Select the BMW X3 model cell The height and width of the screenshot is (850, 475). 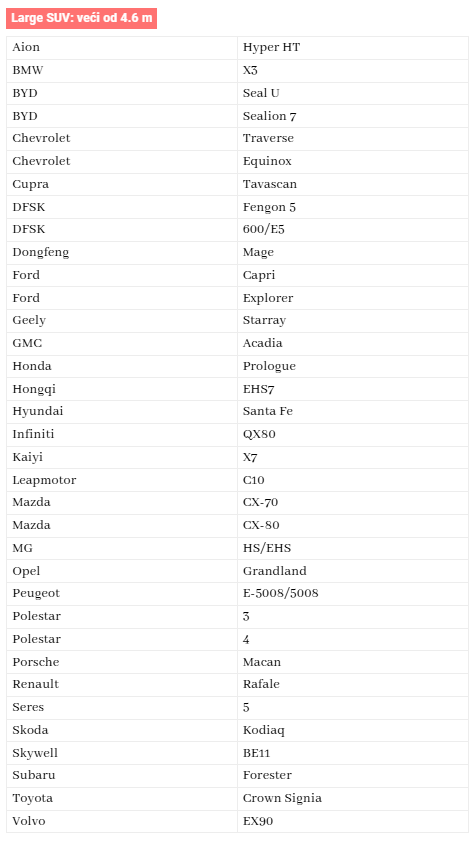[x=353, y=71]
